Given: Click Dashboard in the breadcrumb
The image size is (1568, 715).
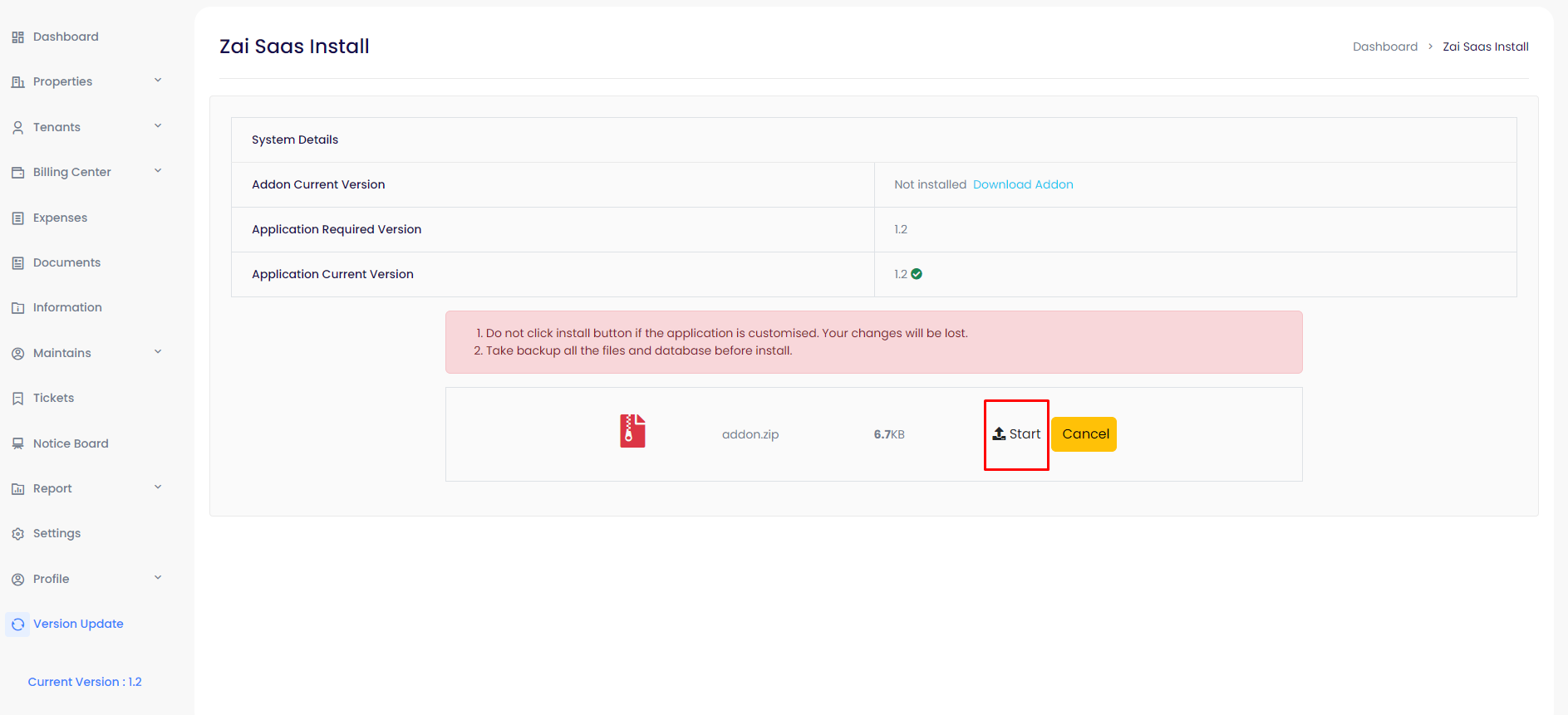Looking at the screenshot, I should (1384, 47).
